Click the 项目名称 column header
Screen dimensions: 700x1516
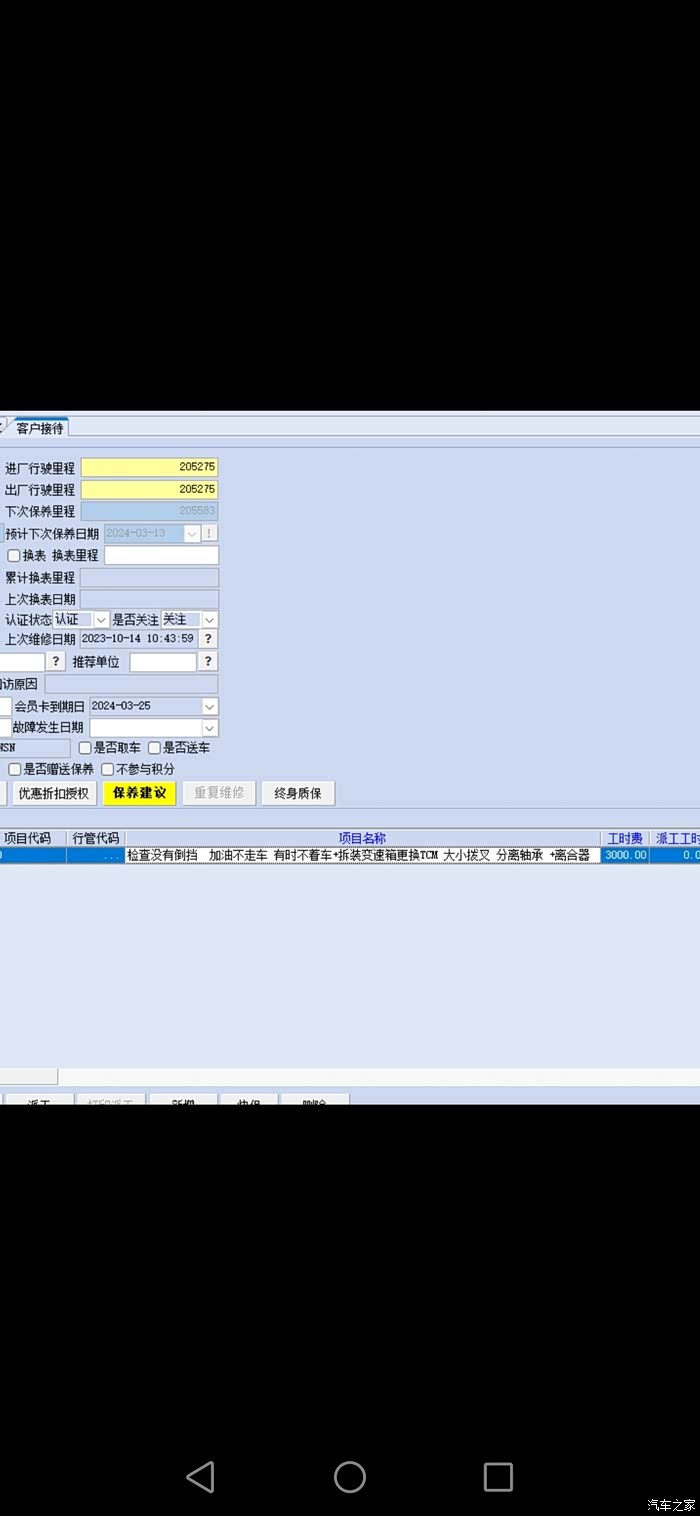click(x=362, y=839)
